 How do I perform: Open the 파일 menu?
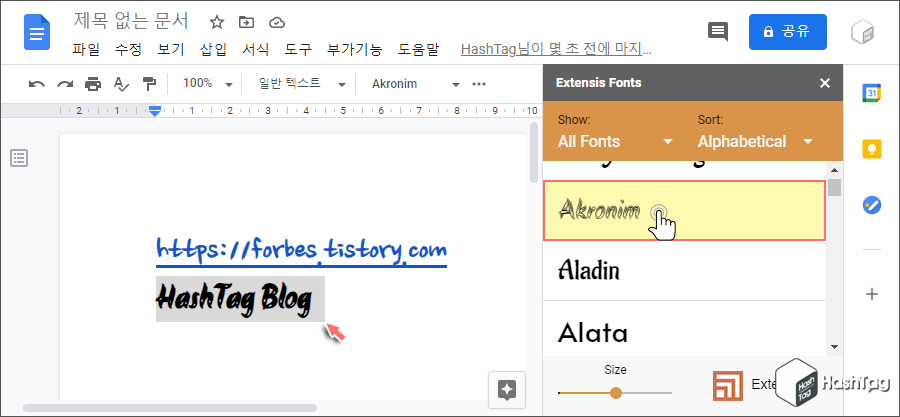[x=86, y=50]
